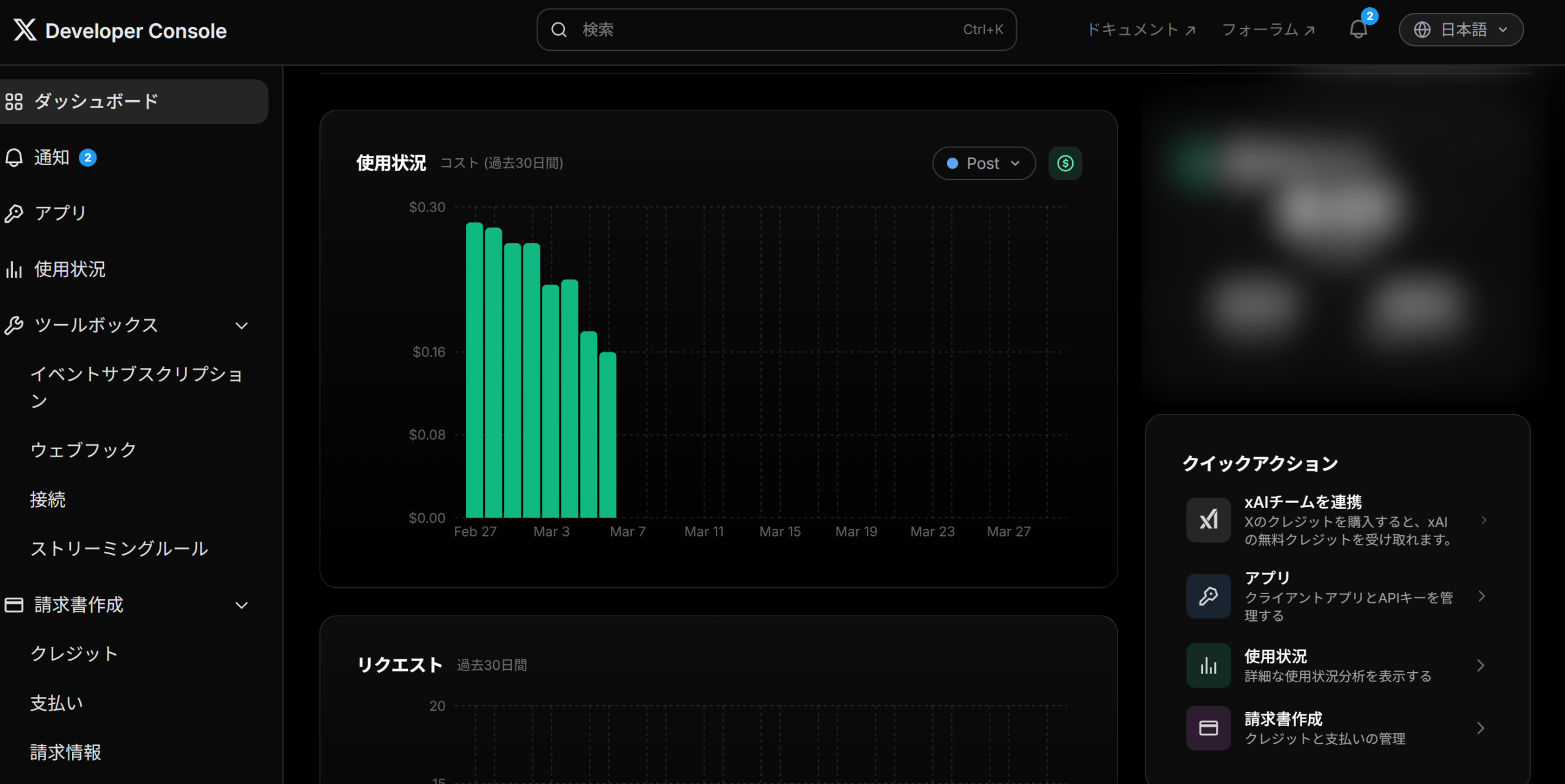Click the purple billing card icon
1565x784 pixels.
point(1208,728)
